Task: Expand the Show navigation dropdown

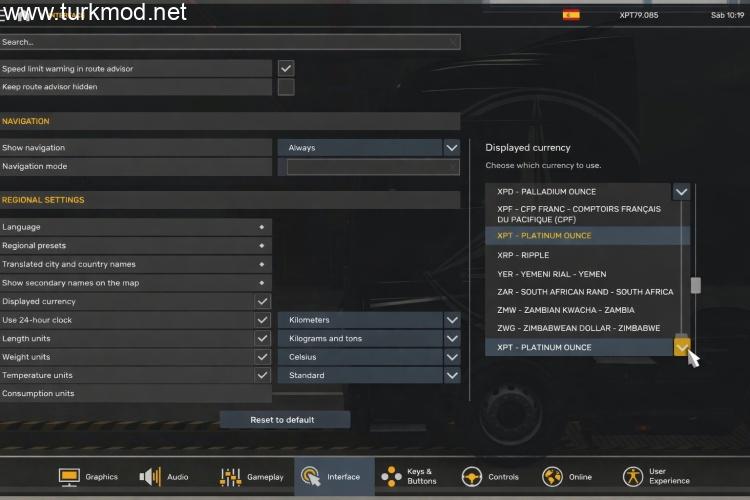Action: pyautogui.click(x=452, y=147)
